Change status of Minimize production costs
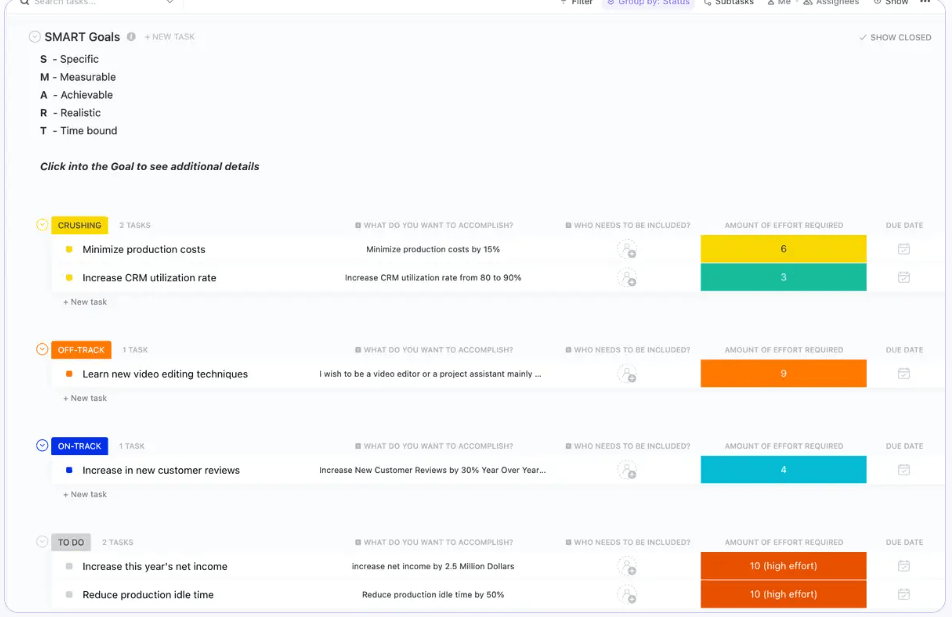The width and height of the screenshot is (952, 617). [x=69, y=249]
